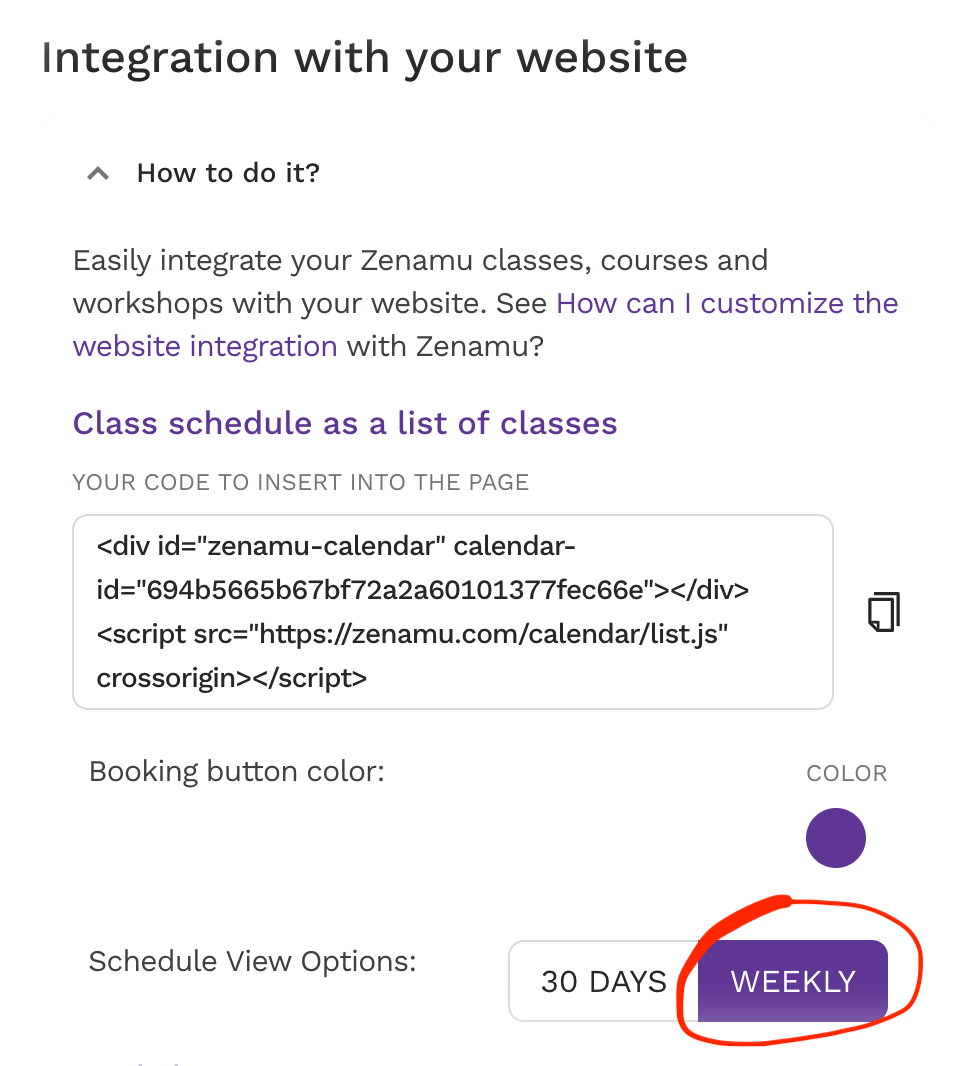The height and width of the screenshot is (1066, 978).
Task: Click the copy code icon
Action: pyautogui.click(x=883, y=612)
